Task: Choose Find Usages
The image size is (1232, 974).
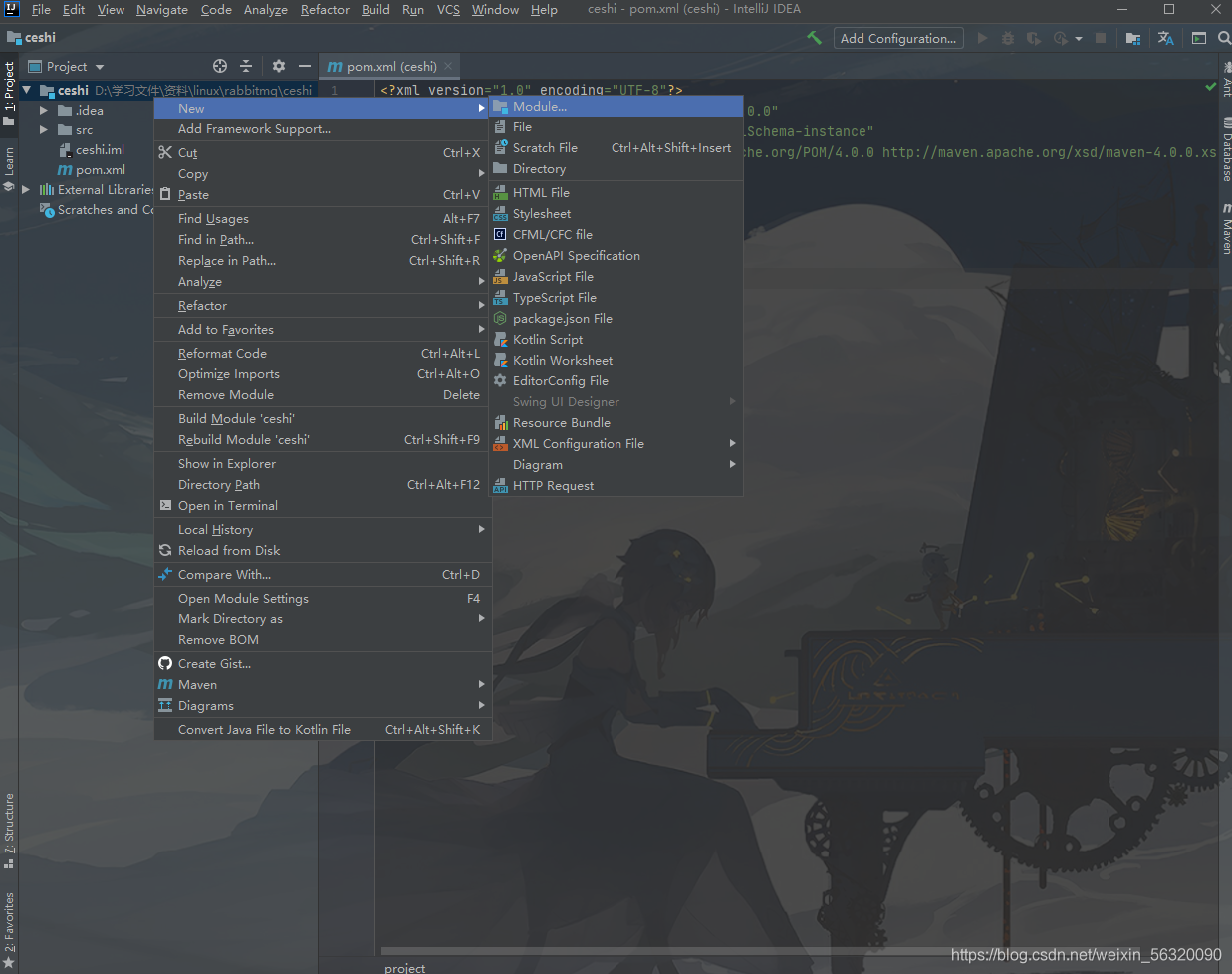Action: click(x=323, y=219)
